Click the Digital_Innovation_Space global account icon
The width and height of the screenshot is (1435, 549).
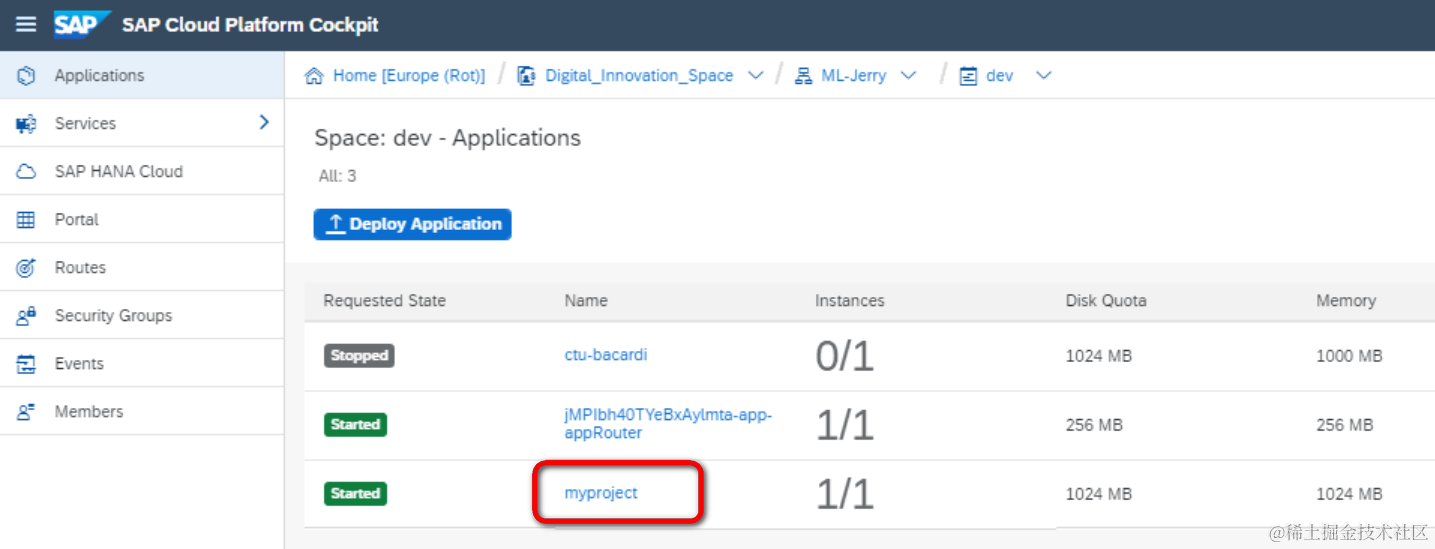(x=526, y=76)
